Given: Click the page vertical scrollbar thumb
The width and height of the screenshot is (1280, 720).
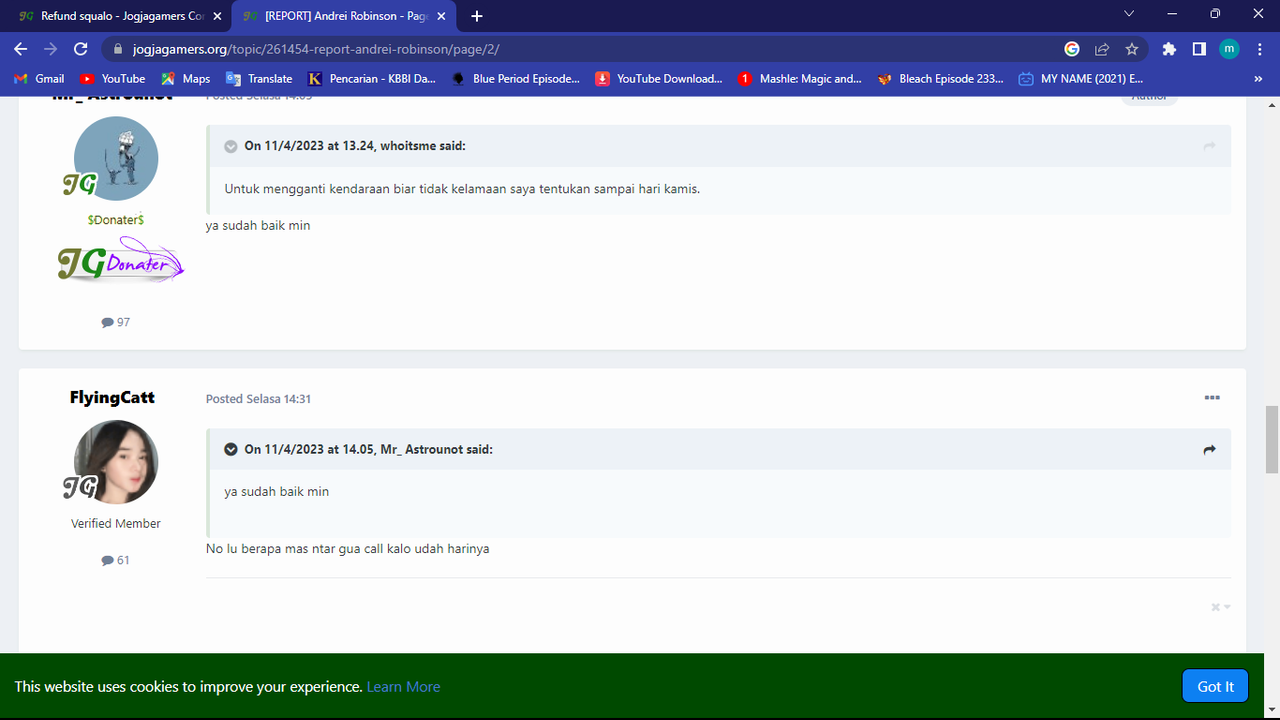Looking at the screenshot, I should coord(1272,439).
